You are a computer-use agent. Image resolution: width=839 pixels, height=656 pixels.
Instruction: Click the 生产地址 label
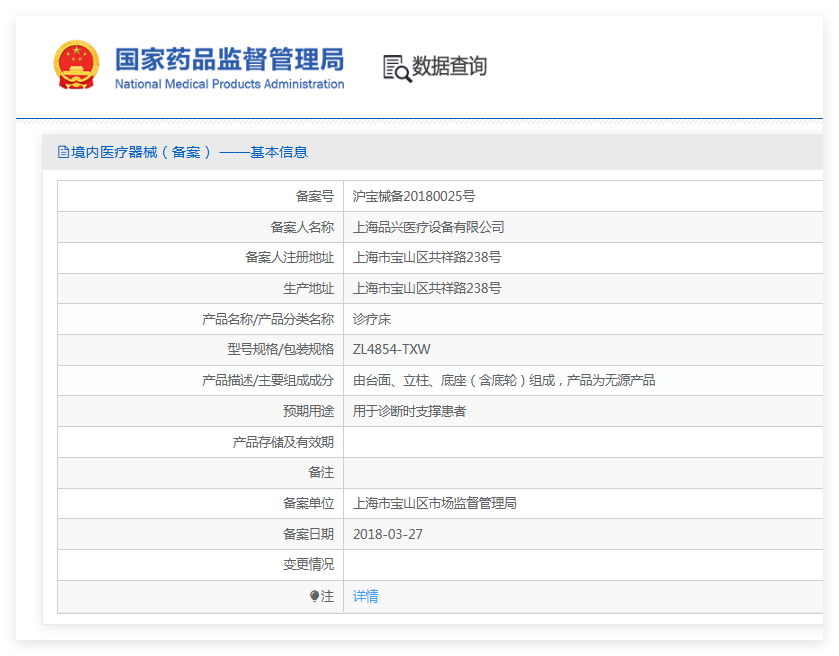click(308, 288)
